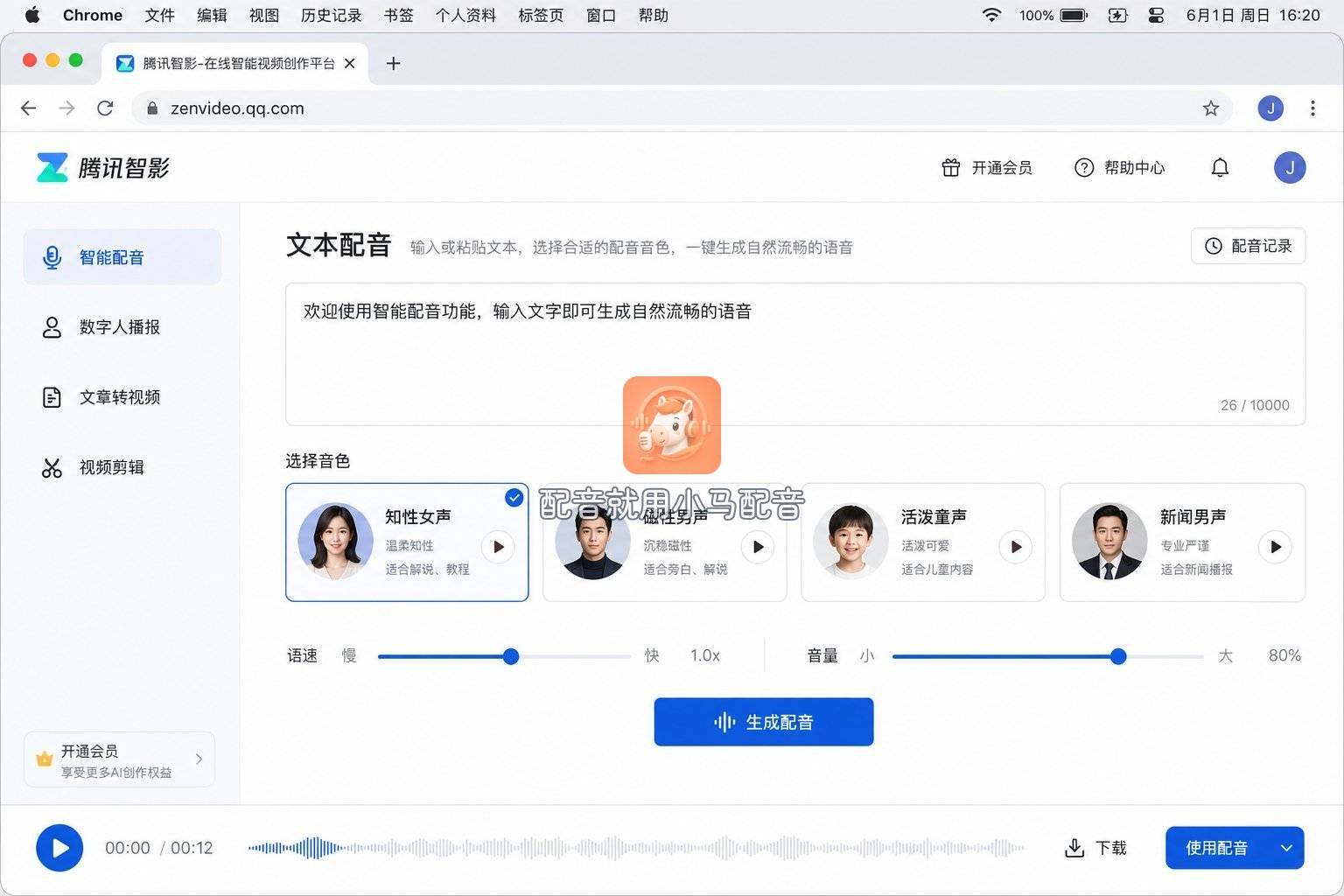Open Chrome profile avatar J
Viewport: 1344px width, 896px height.
point(1270,108)
